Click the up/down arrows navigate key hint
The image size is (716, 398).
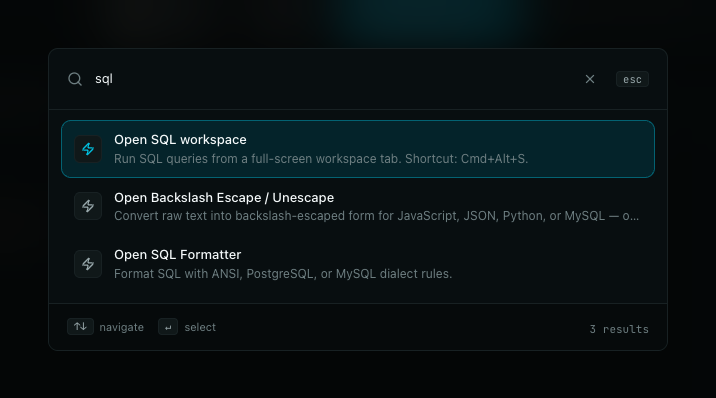(x=80, y=326)
